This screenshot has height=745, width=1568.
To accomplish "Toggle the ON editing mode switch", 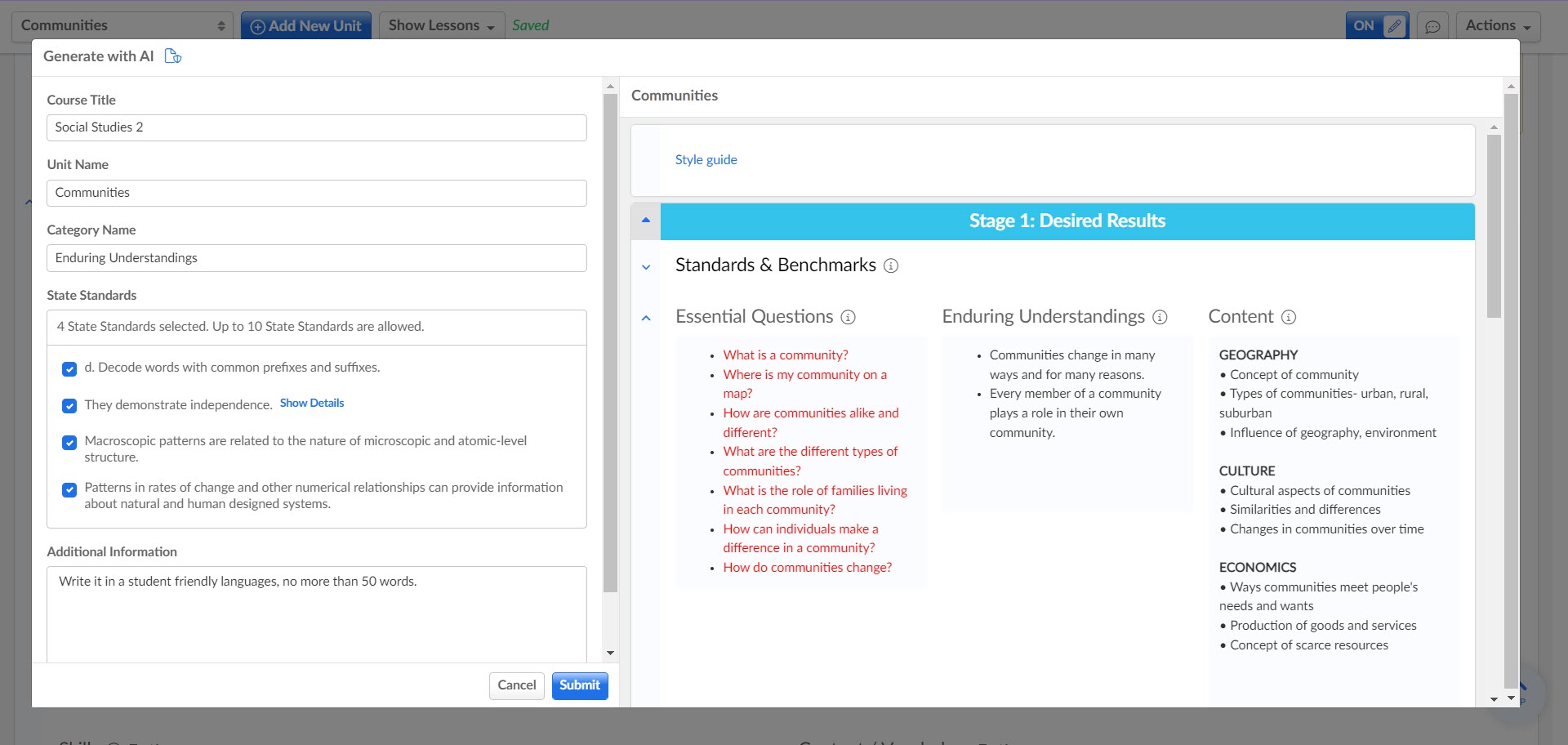I will pos(1377,26).
